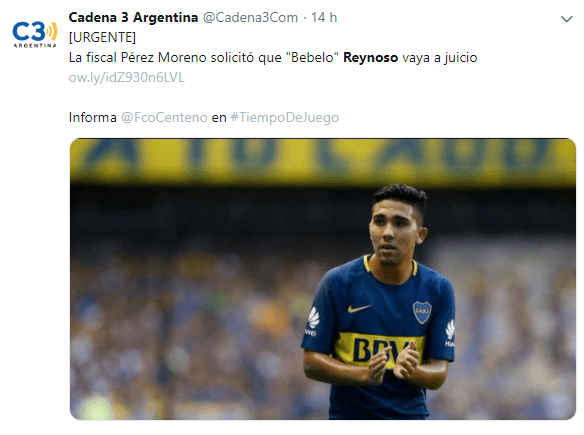Open the attached Boca player photo
584x435 pixels.
click(x=323, y=279)
